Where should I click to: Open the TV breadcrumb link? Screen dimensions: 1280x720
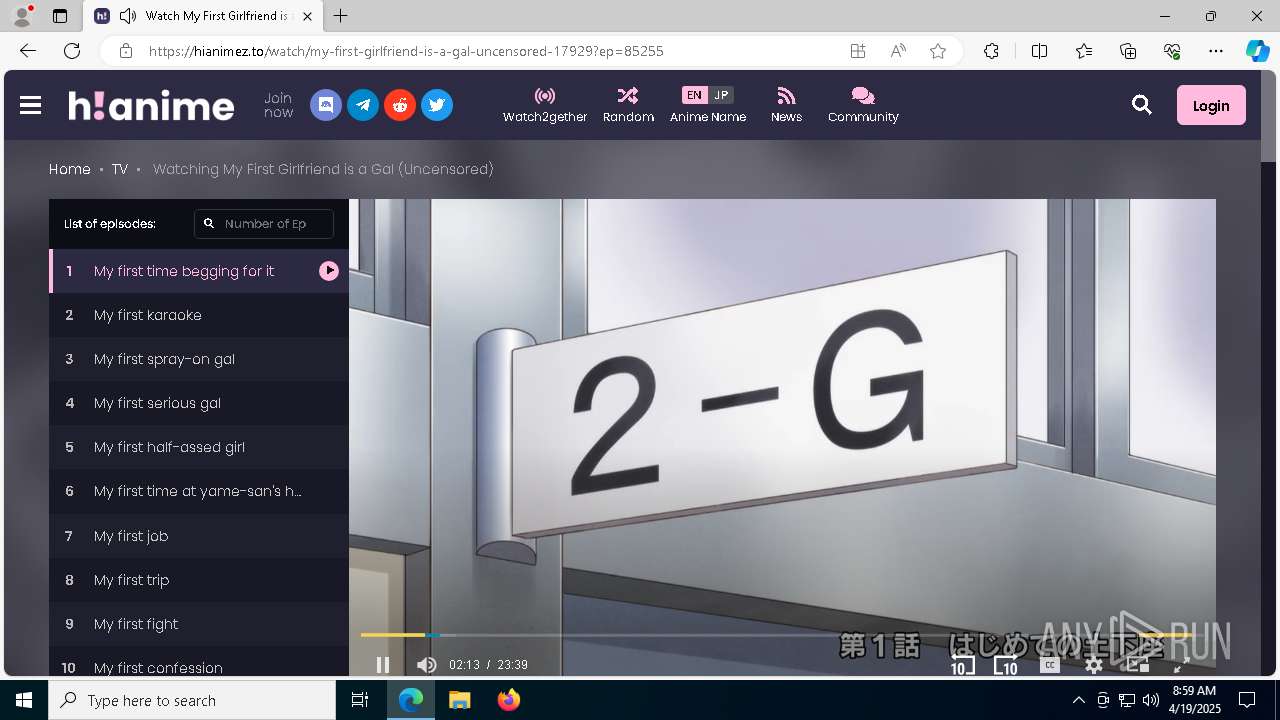coord(120,169)
